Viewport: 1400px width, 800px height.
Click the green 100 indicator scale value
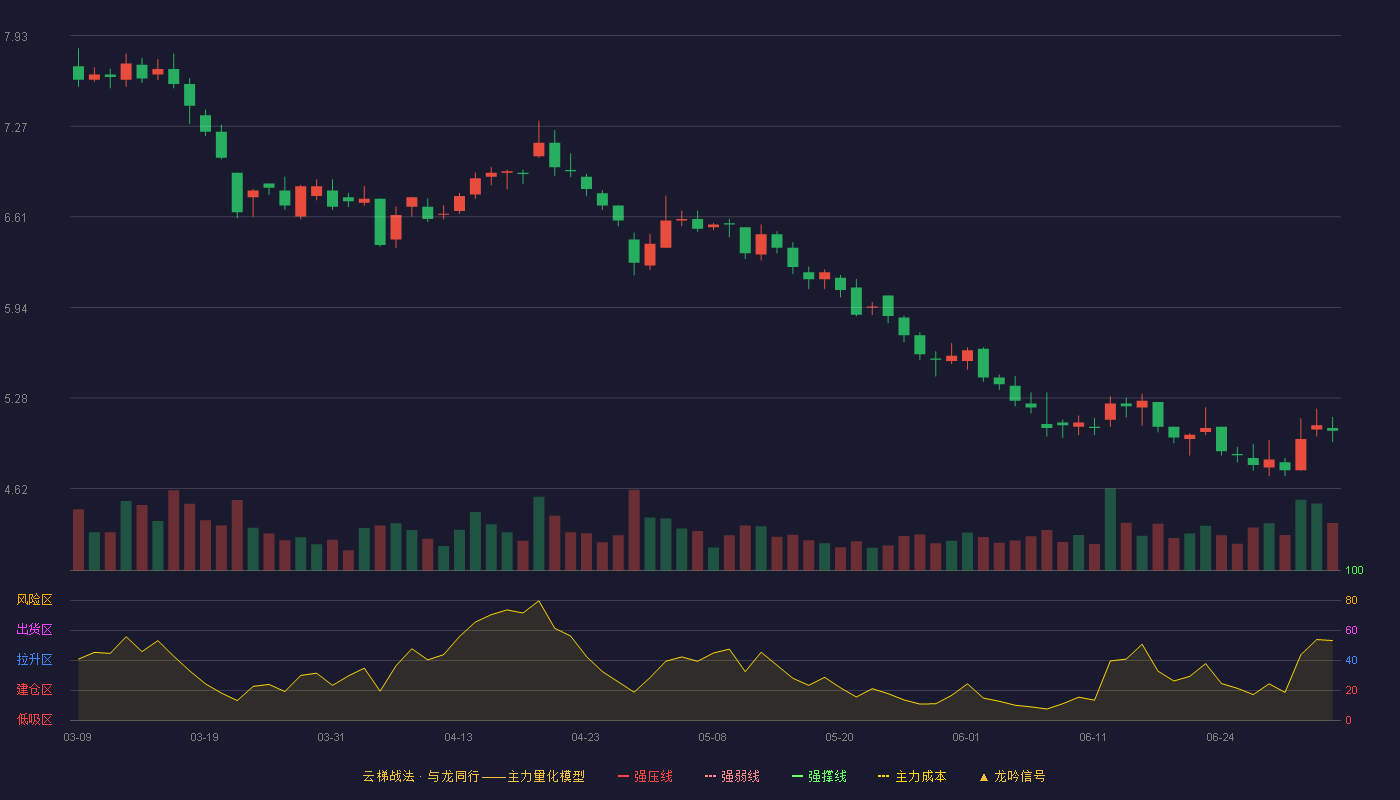(1354, 570)
